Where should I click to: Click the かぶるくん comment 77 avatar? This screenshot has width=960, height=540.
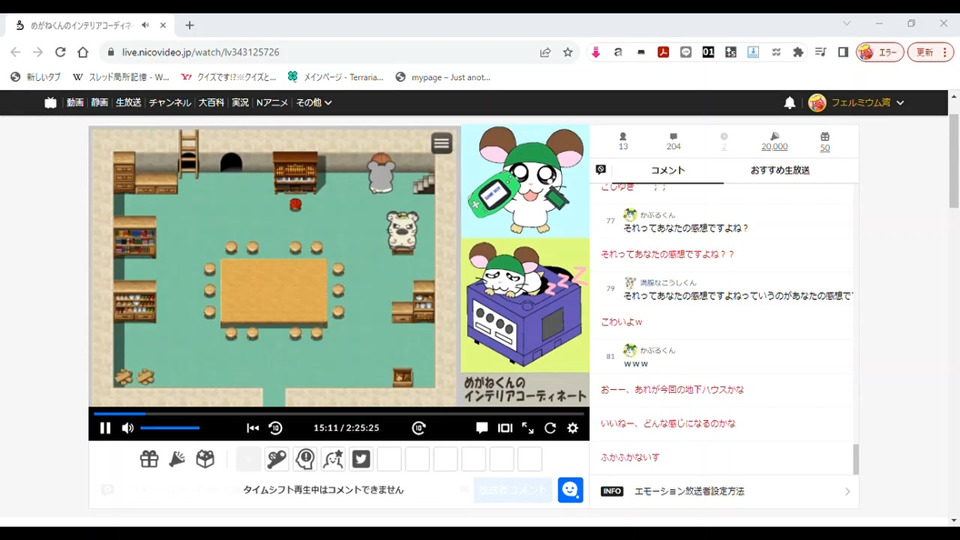click(x=630, y=214)
